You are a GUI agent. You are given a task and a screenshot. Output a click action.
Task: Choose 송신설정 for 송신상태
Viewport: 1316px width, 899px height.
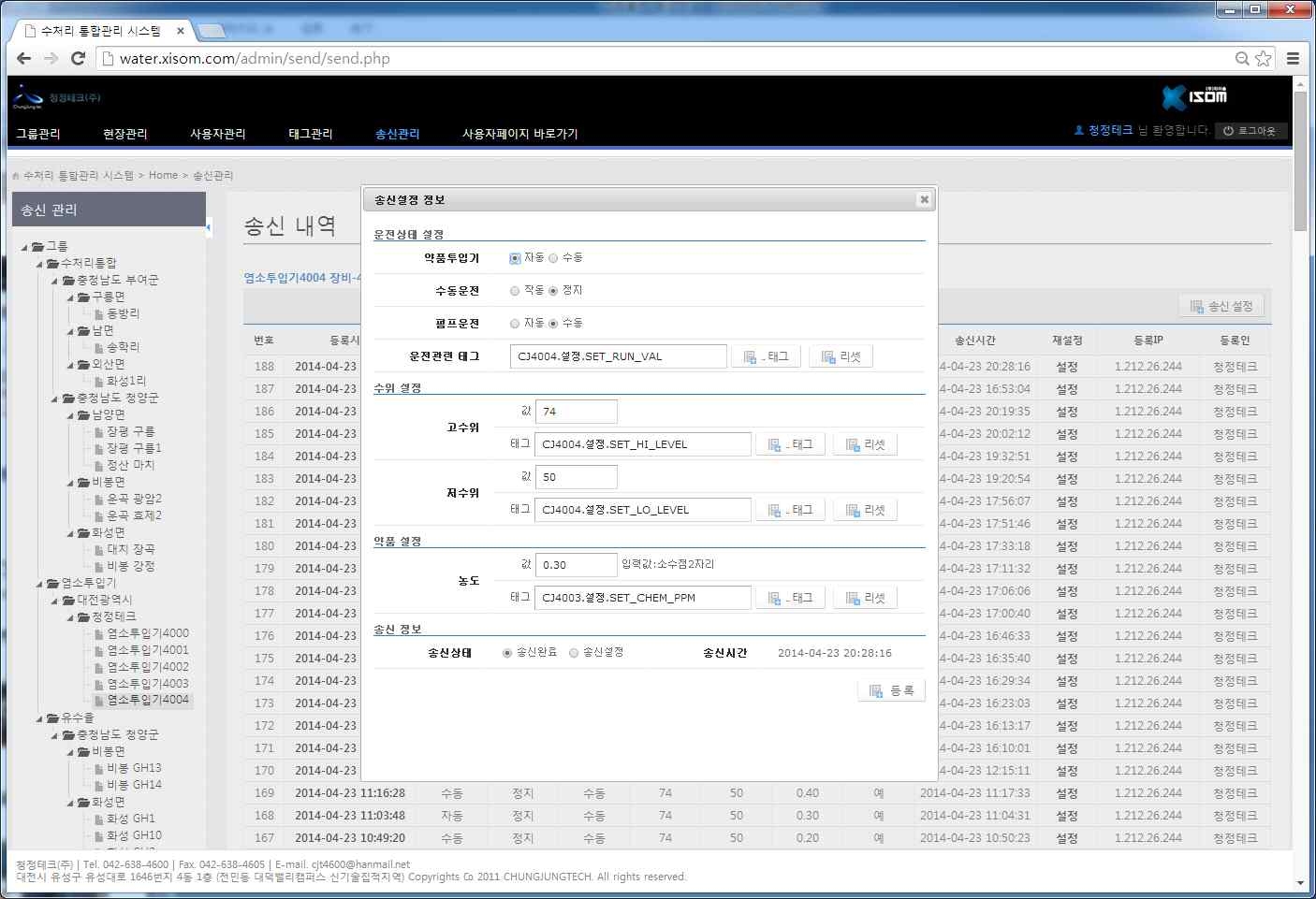[574, 653]
